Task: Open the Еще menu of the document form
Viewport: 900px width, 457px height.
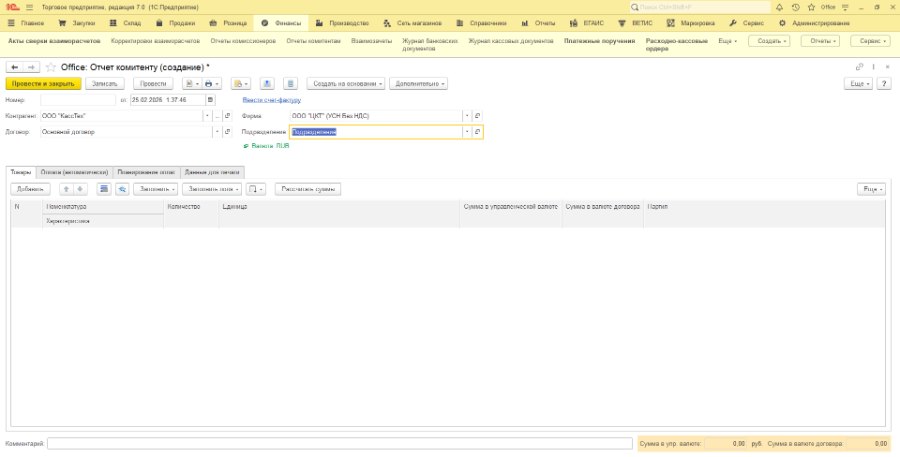Action: point(858,84)
